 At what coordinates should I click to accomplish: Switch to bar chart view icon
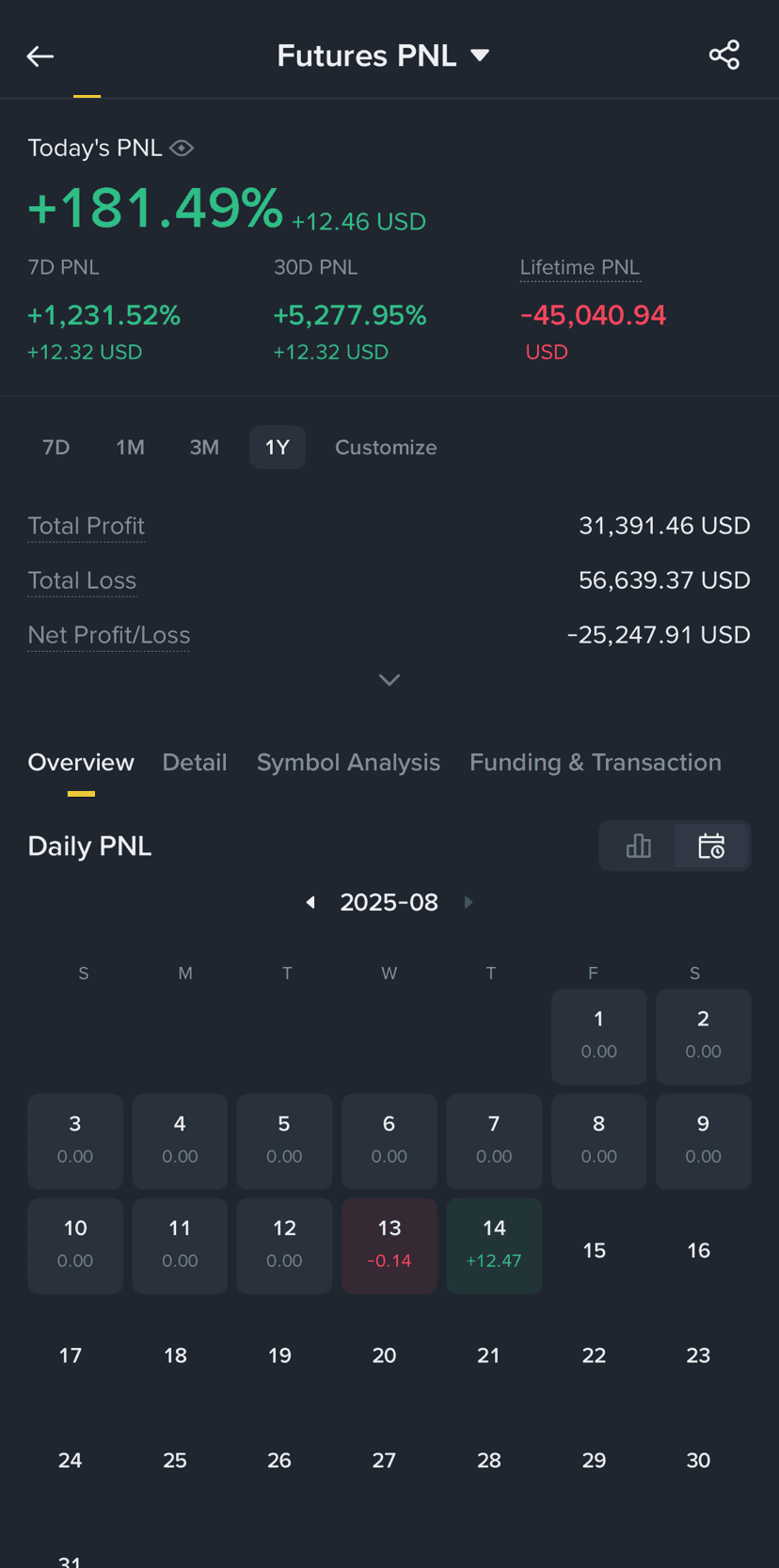point(639,846)
